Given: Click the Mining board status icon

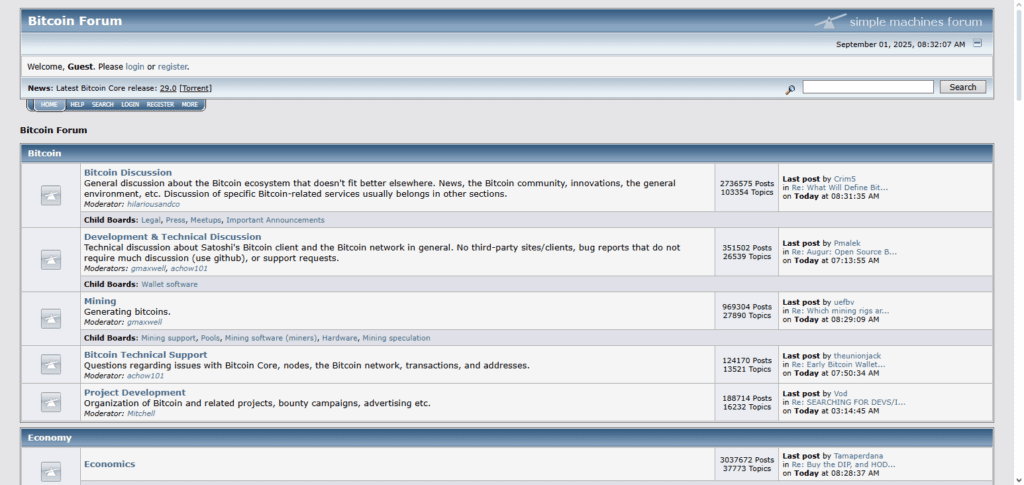Looking at the screenshot, I should 51,319.
